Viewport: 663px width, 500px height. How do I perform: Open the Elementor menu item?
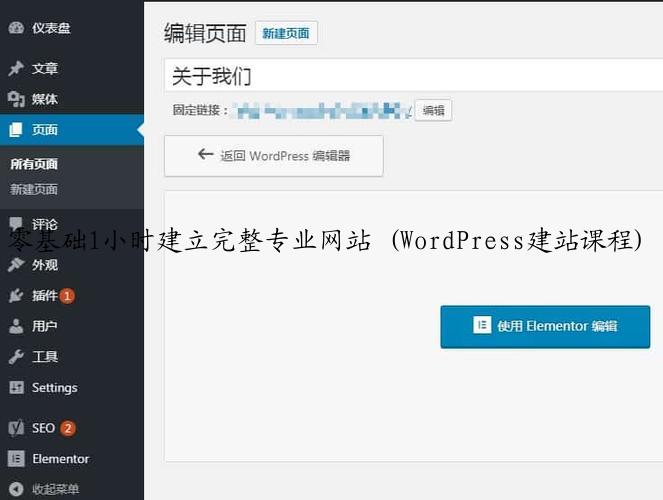pos(72,459)
